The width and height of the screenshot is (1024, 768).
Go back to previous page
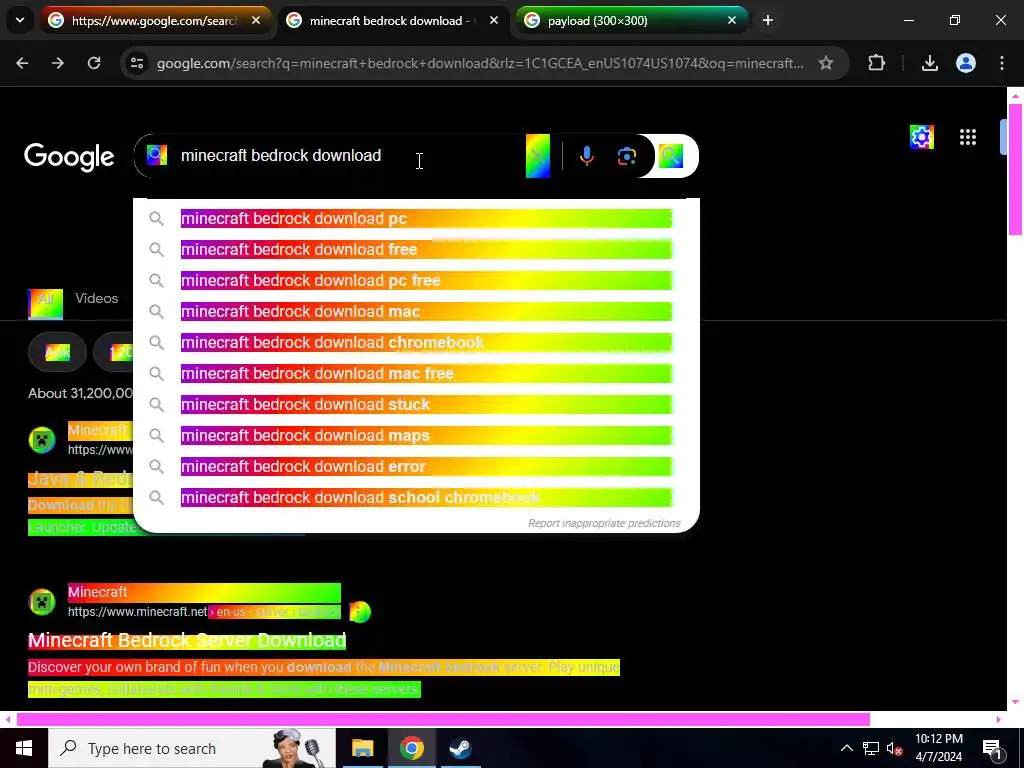pos(22,63)
